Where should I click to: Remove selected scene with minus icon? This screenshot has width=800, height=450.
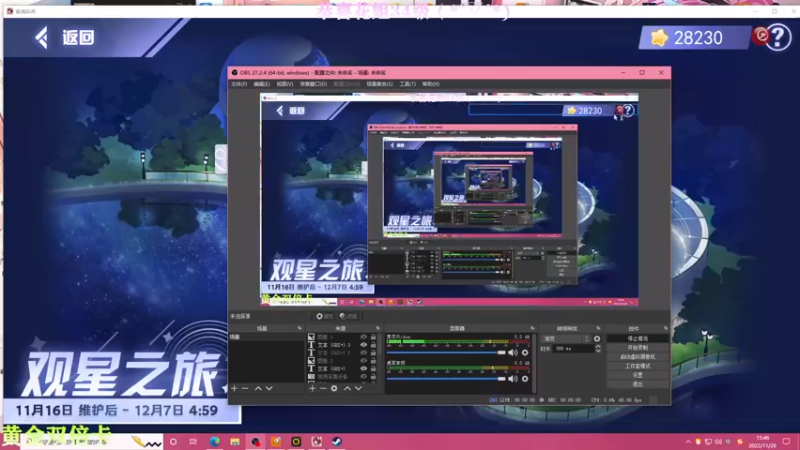(245, 388)
